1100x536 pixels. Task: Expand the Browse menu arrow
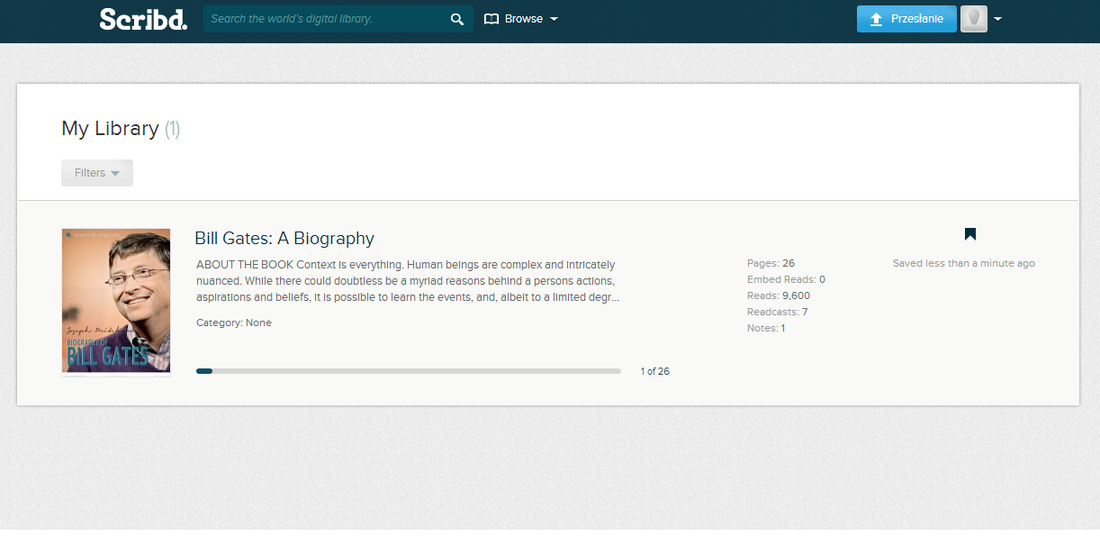pos(554,19)
